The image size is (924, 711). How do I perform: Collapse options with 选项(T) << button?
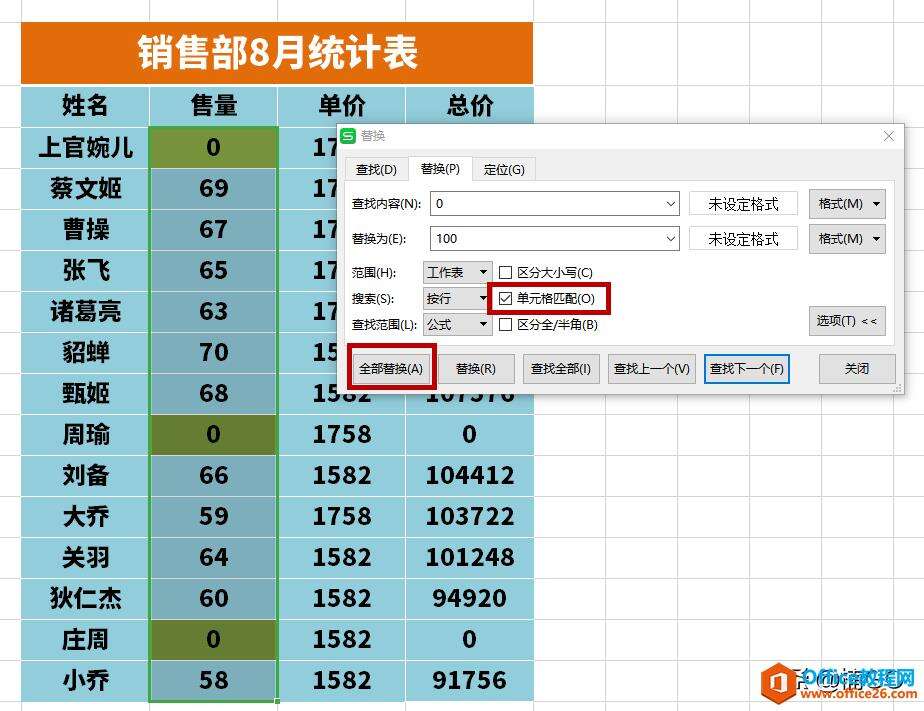pyautogui.click(x=847, y=321)
